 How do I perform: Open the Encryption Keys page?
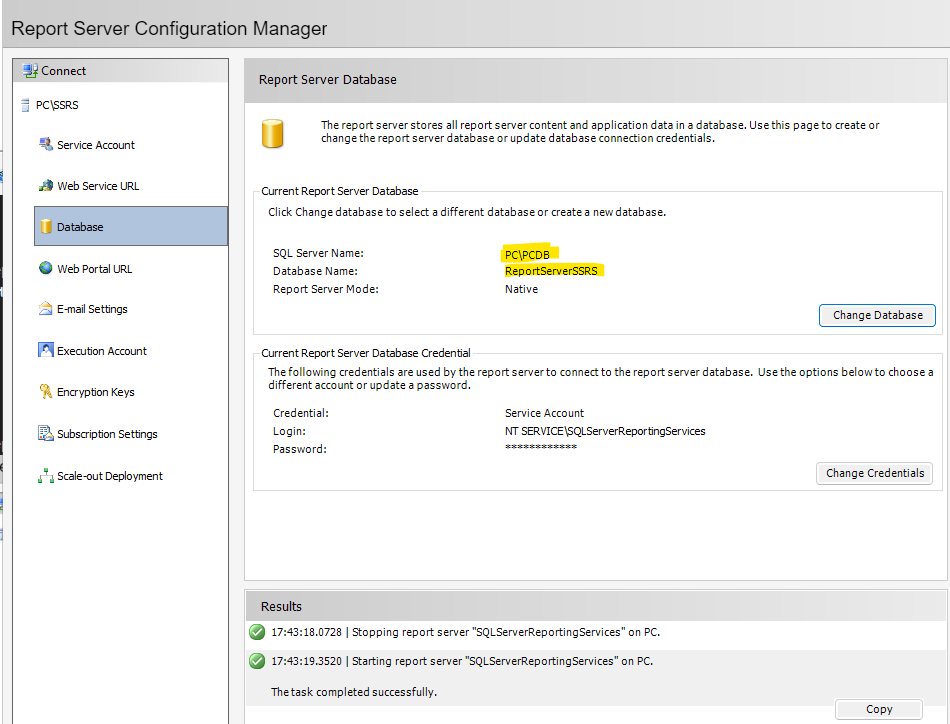click(x=96, y=392)
